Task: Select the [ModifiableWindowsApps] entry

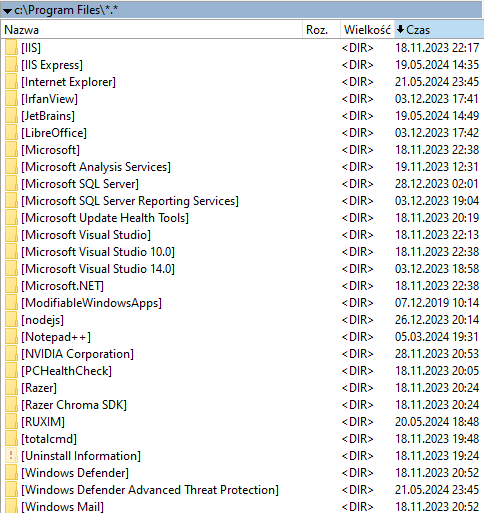Action: click(91, 303)
